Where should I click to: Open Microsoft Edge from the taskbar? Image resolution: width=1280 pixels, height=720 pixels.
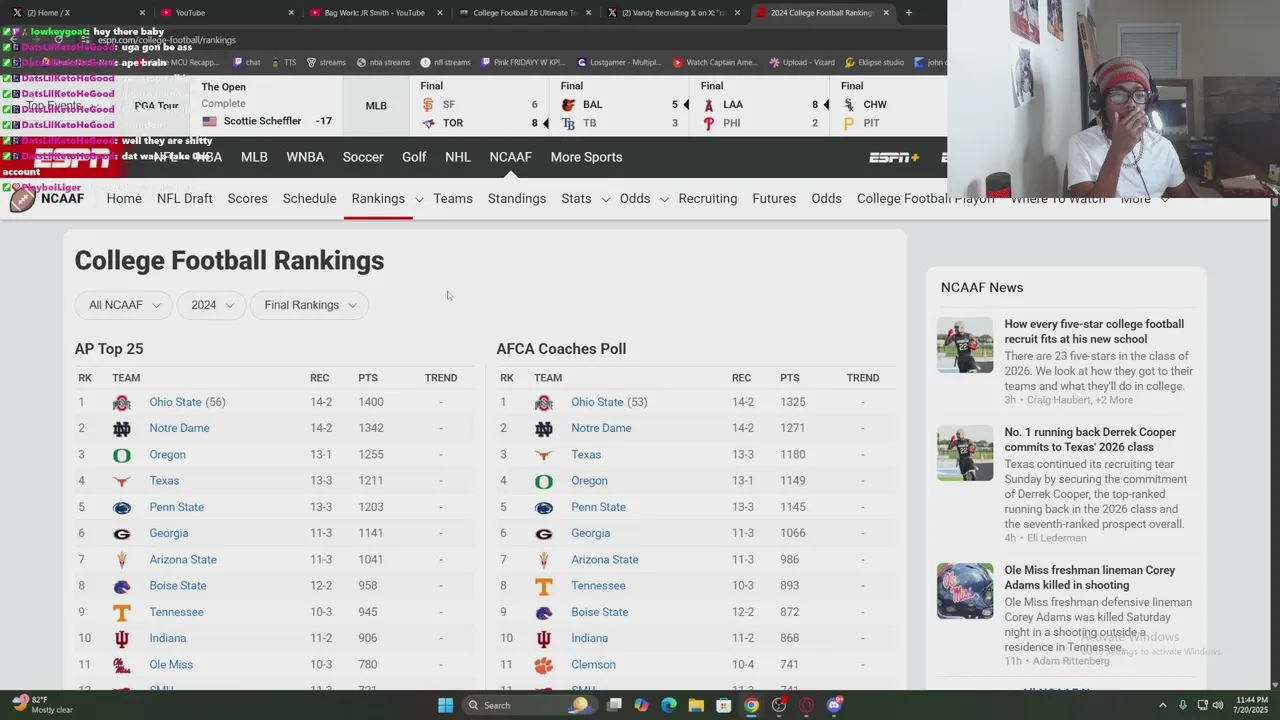point(669,705)
